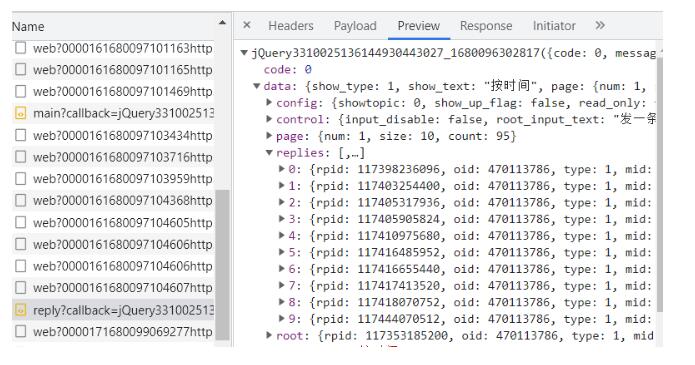Tick checkbox for web?0000161680097104605http
This screenshot has width=695, height=365.
coord(20,222)
